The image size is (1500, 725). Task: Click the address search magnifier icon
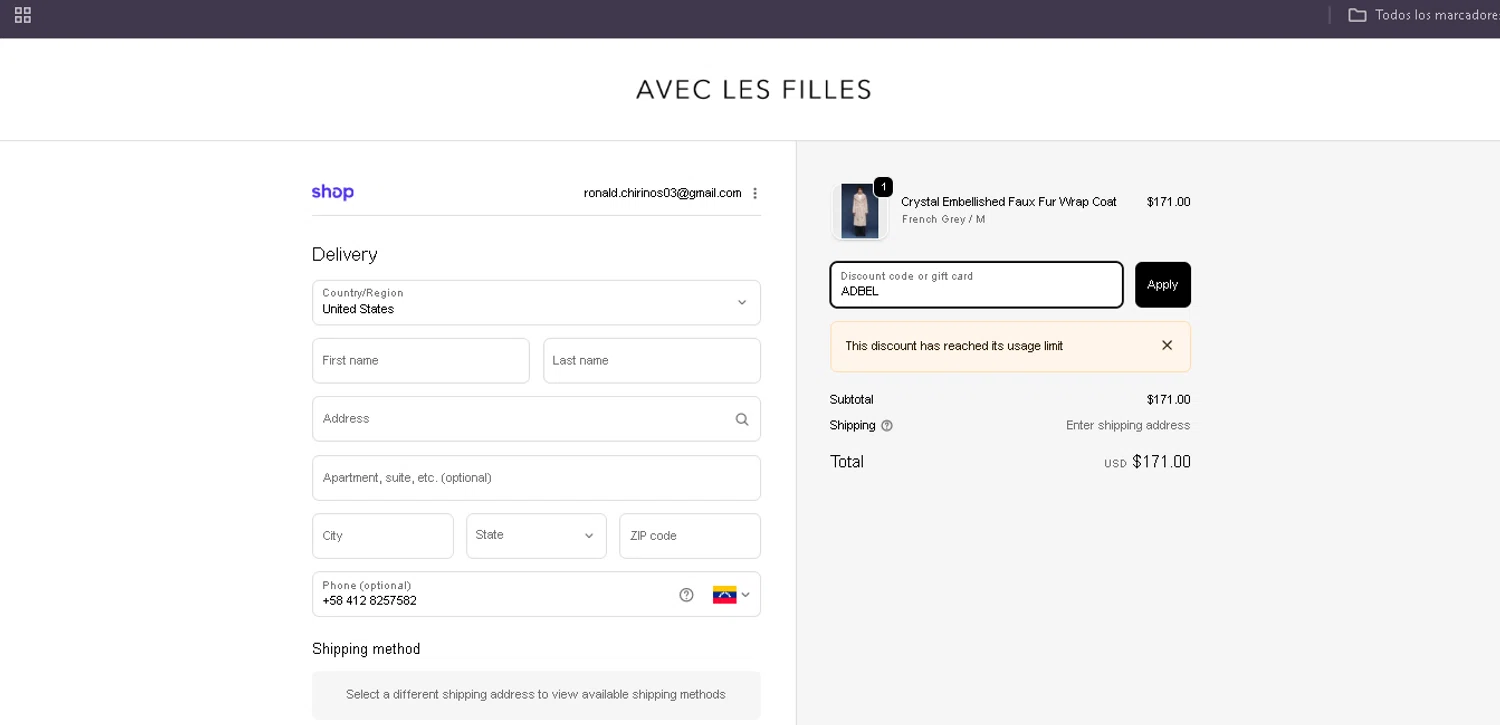[742, 419]
